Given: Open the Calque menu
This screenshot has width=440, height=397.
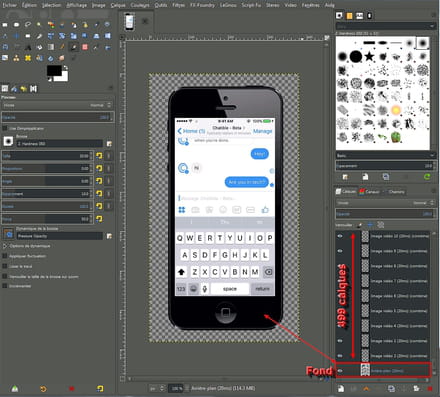Looking at the screenshot, I should click(118, 5).
